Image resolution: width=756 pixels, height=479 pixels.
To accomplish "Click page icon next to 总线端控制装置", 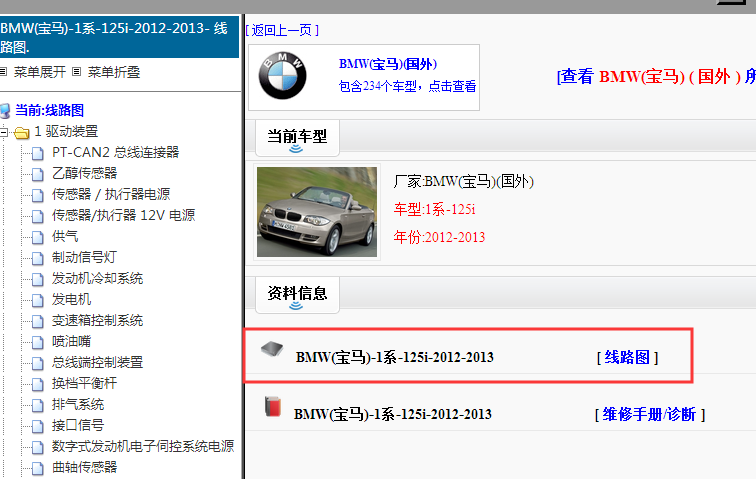I will tap(38, 363).
